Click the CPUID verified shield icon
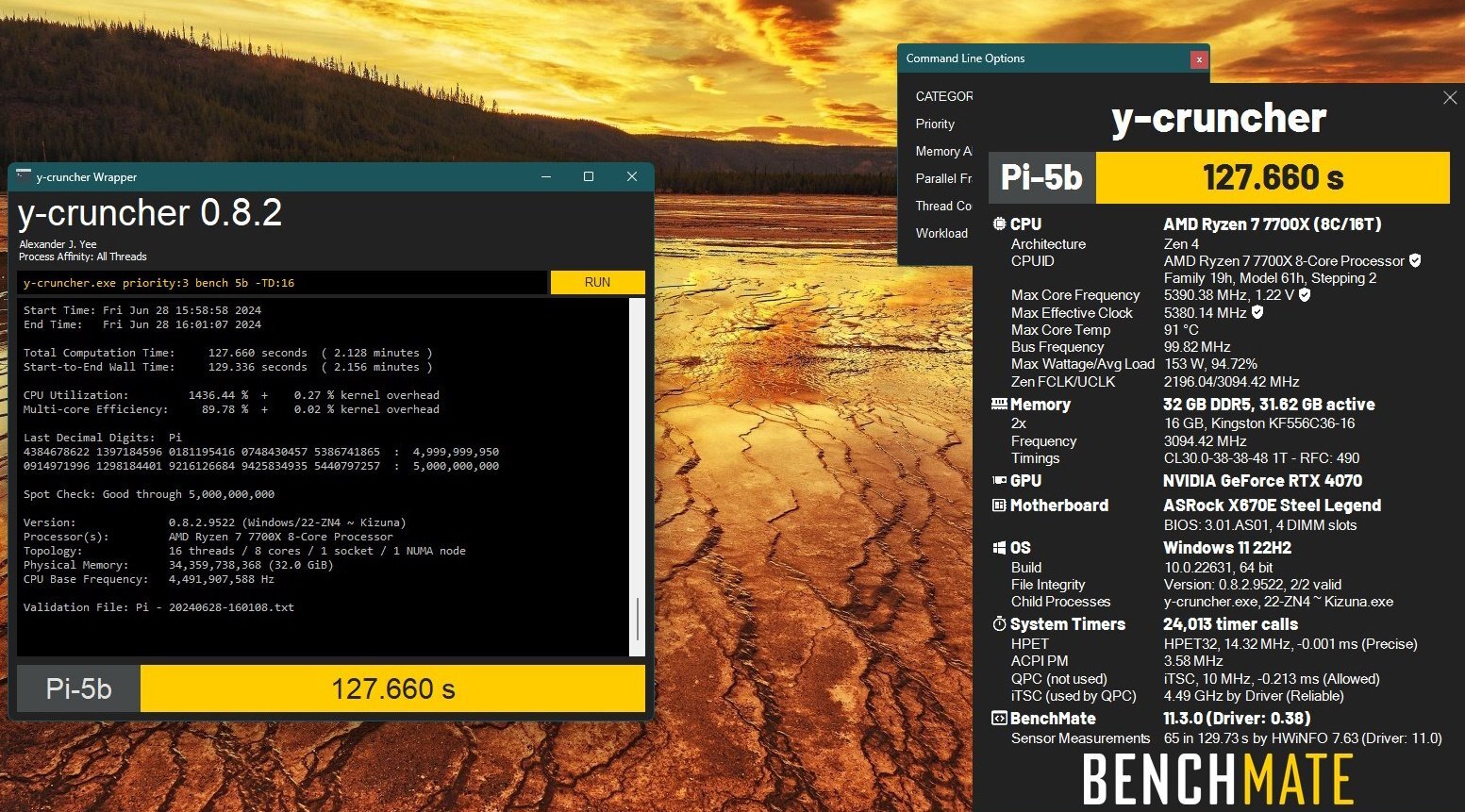The height and width of the screenshot is (812, 1465). [1415, 260]
